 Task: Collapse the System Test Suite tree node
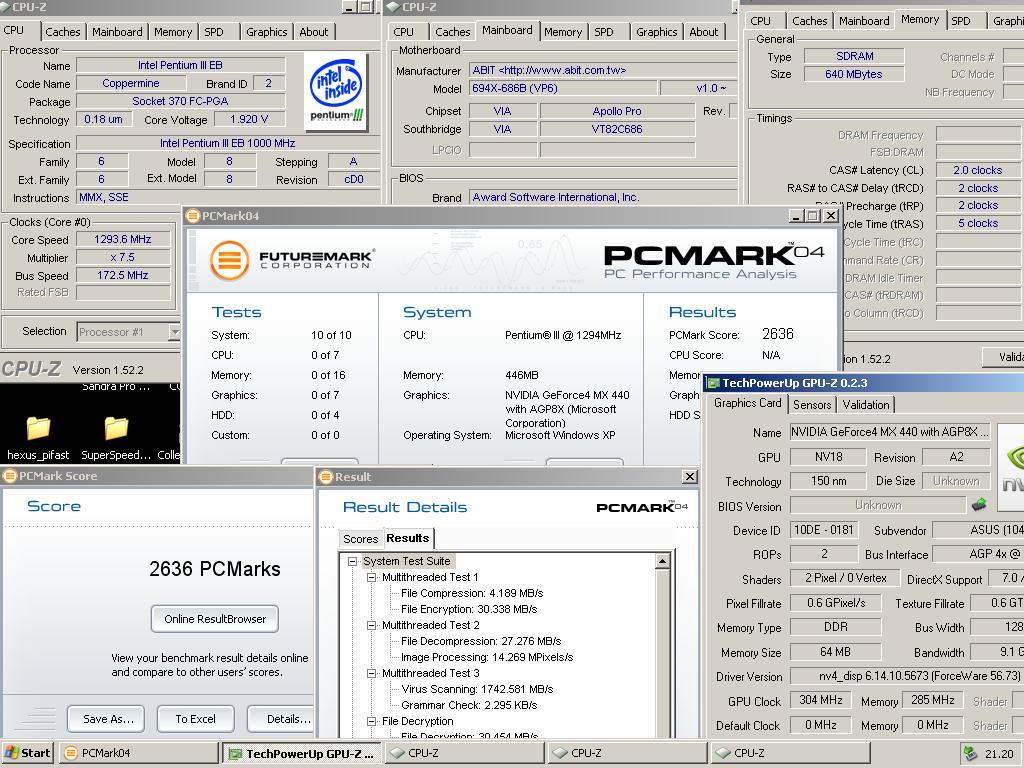[x=353, y=561]
